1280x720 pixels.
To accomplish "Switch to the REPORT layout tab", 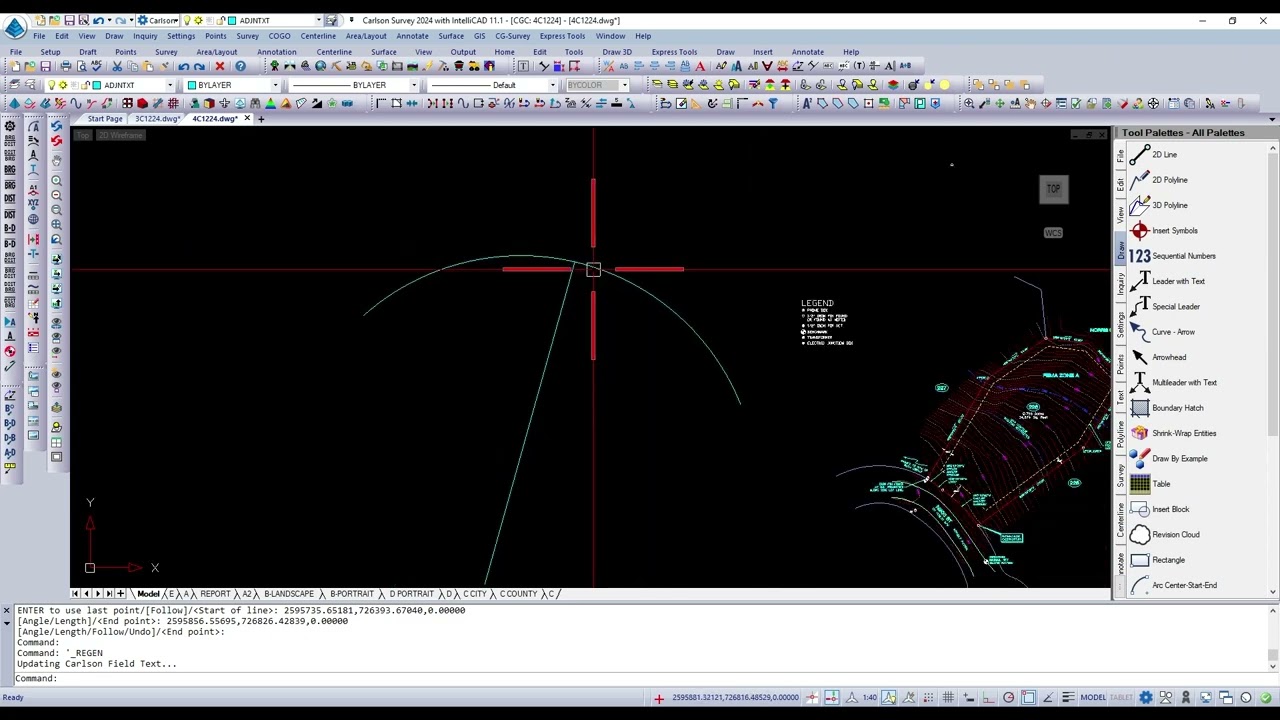I will point(215,594).
